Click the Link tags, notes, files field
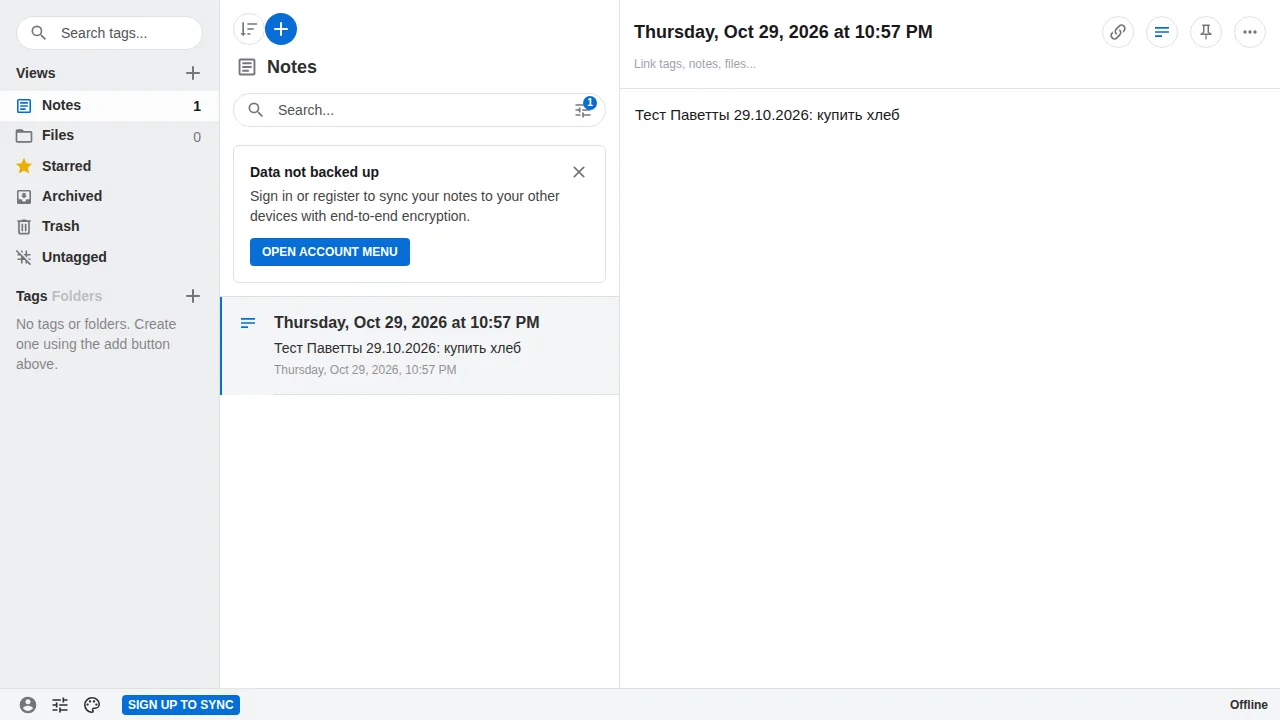The width and height of the screenshot is (1280, 720). [x=695, y=64]
